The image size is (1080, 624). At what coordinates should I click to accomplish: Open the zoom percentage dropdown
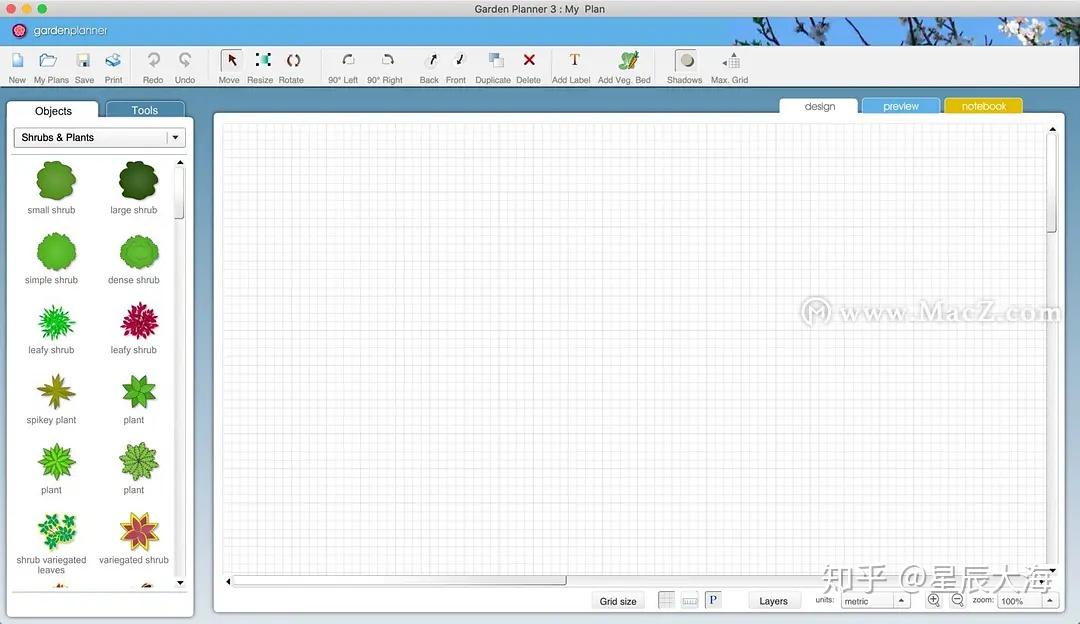pyautogui.click(x=1022, y=600)
